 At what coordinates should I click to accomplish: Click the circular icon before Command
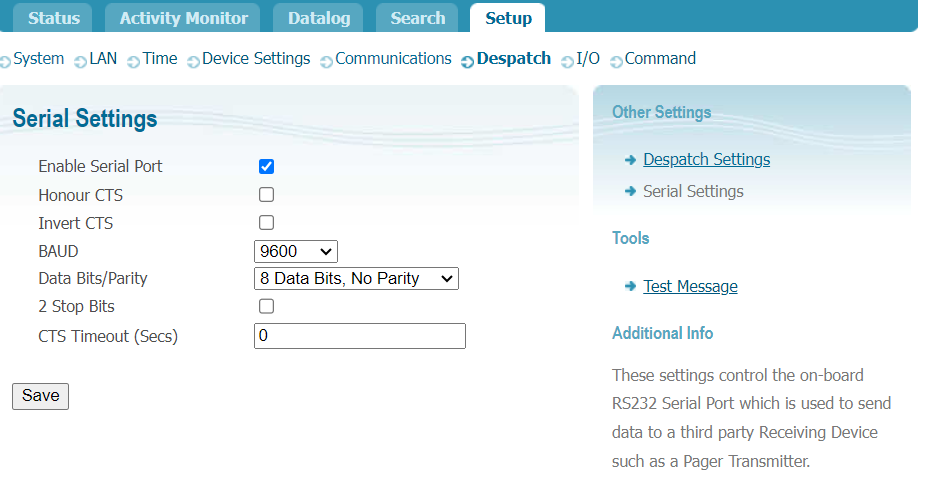616,62
